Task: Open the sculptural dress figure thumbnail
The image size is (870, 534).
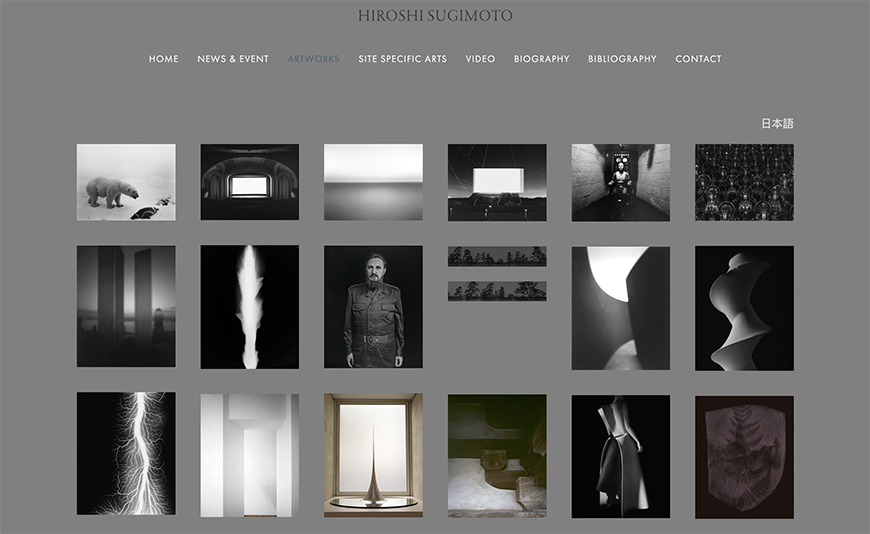Action: pyautogui.click(x=621, y=457)
